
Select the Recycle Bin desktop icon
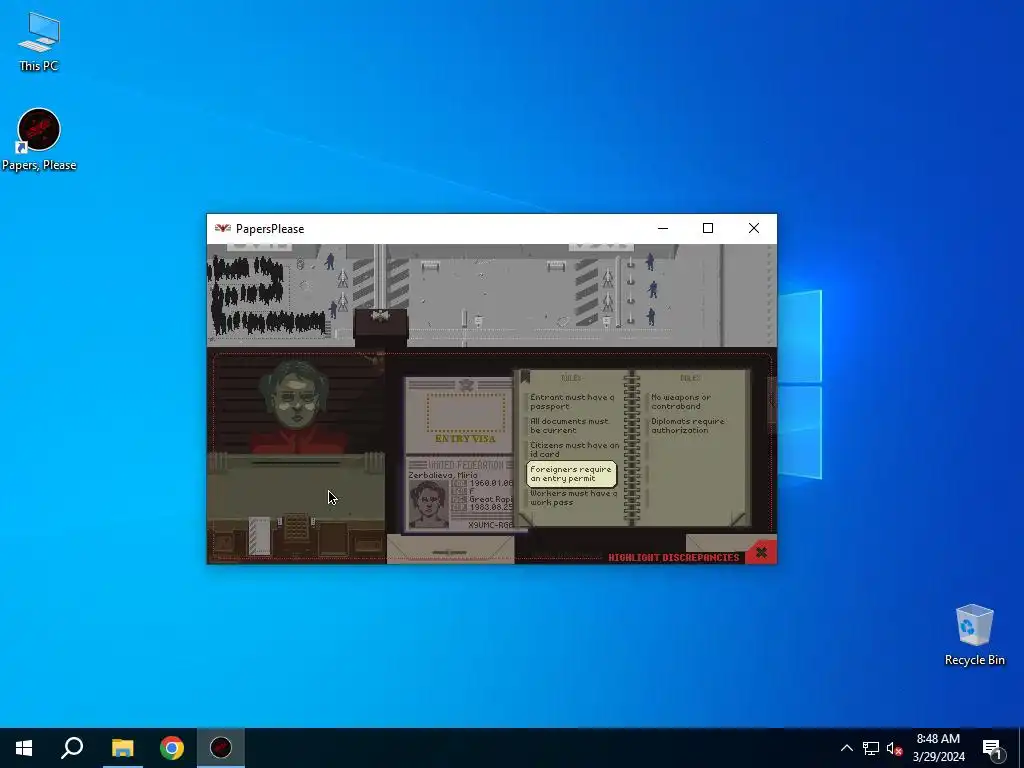click(x=974, y=635)
